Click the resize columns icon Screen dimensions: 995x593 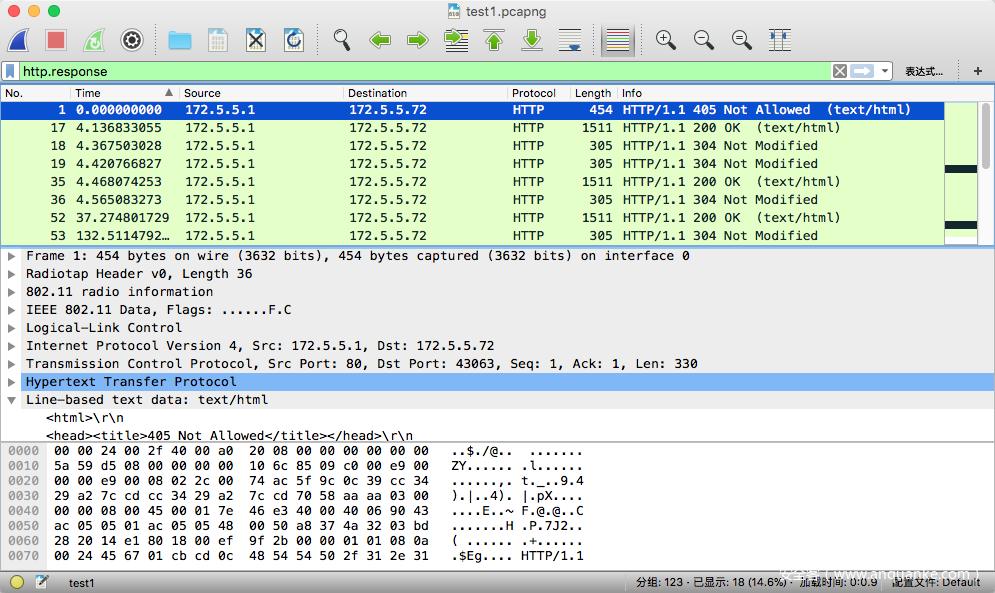780,40
